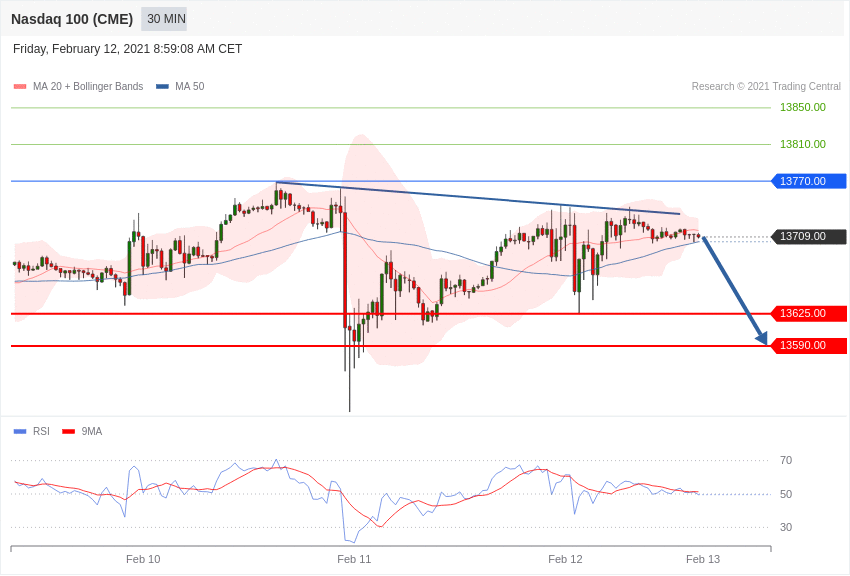Click the 30 MIN timeframe badge
The height and width of the screenshot is (576, 850).
[x=164, y=19]
